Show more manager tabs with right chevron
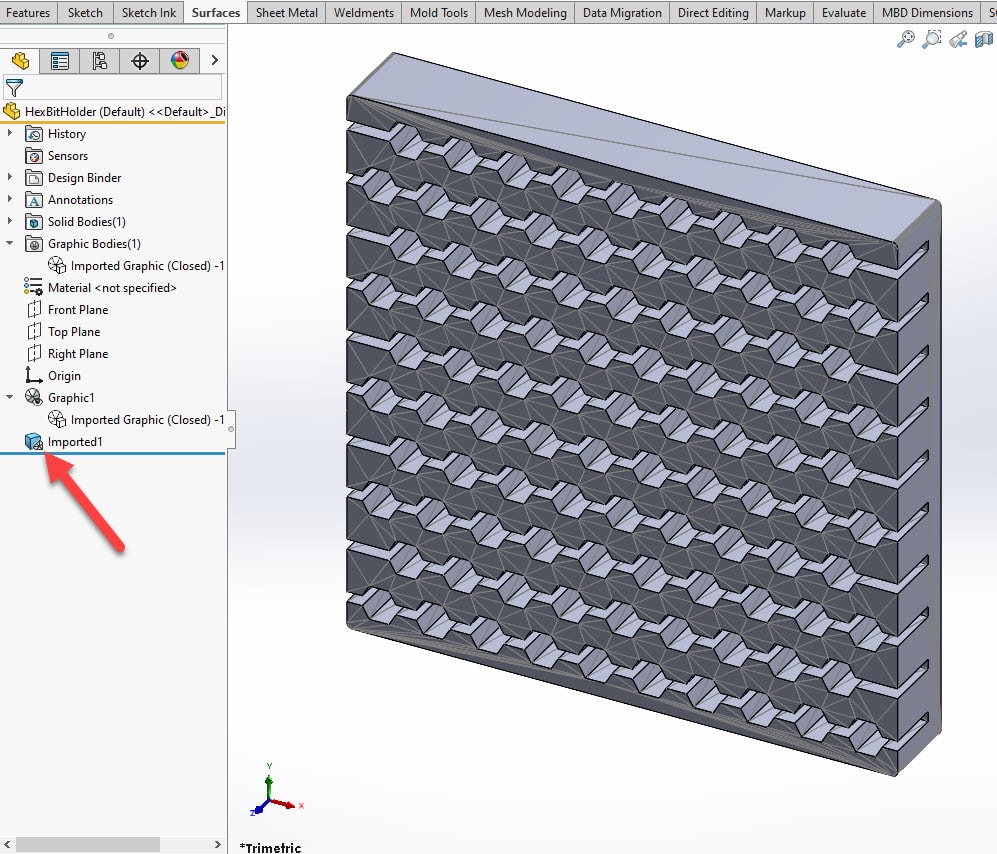 [214, 60]
